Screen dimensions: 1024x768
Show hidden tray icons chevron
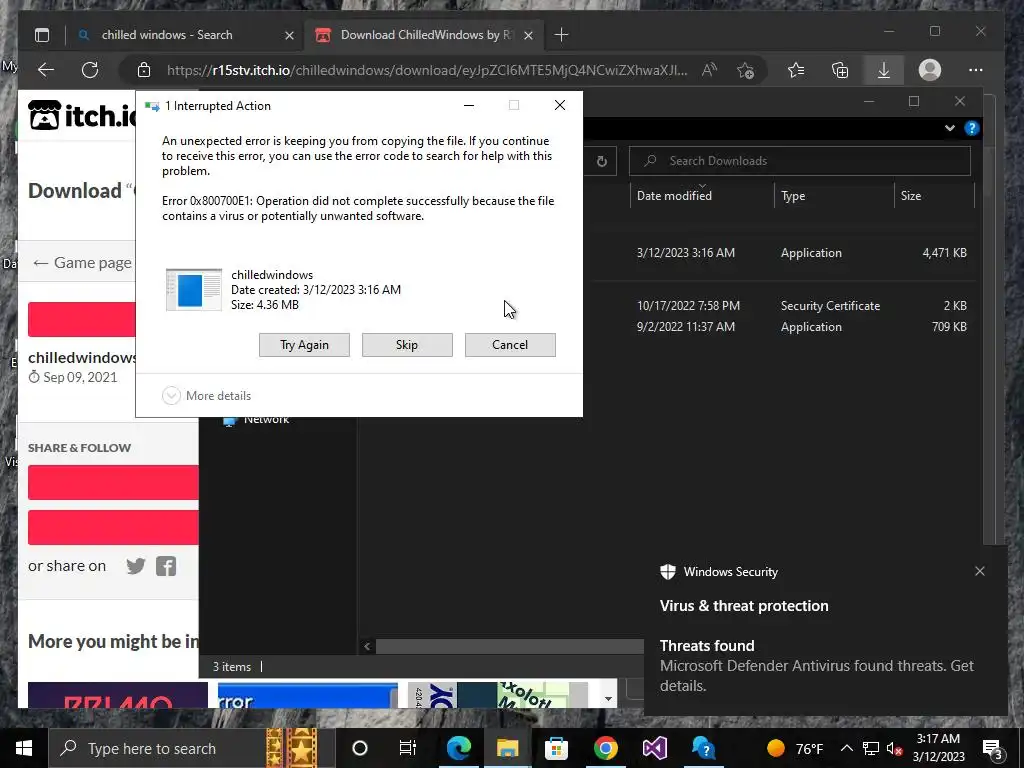tap(846, 748)
